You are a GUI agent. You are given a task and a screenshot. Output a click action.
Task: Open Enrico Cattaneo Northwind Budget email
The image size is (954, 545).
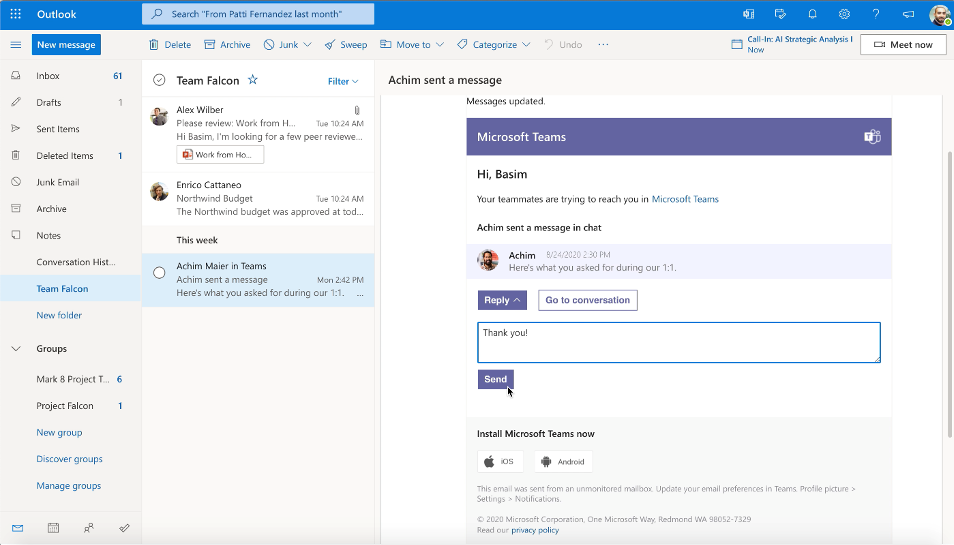pos(258,198)
